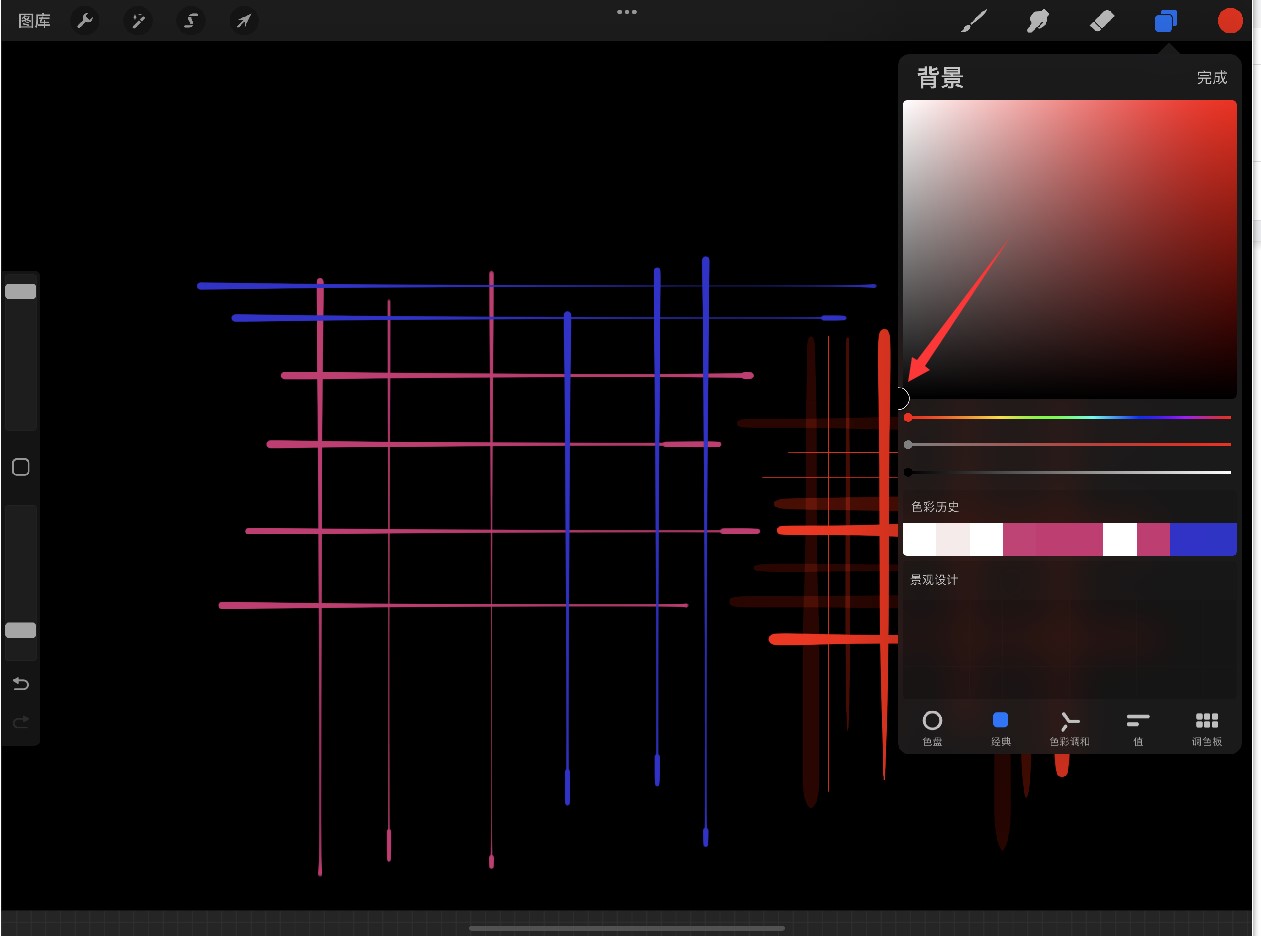This screenshot has width=1261, height=936.
Task: Switch to the 色盘 color disc tab
Action: (932, 727)
